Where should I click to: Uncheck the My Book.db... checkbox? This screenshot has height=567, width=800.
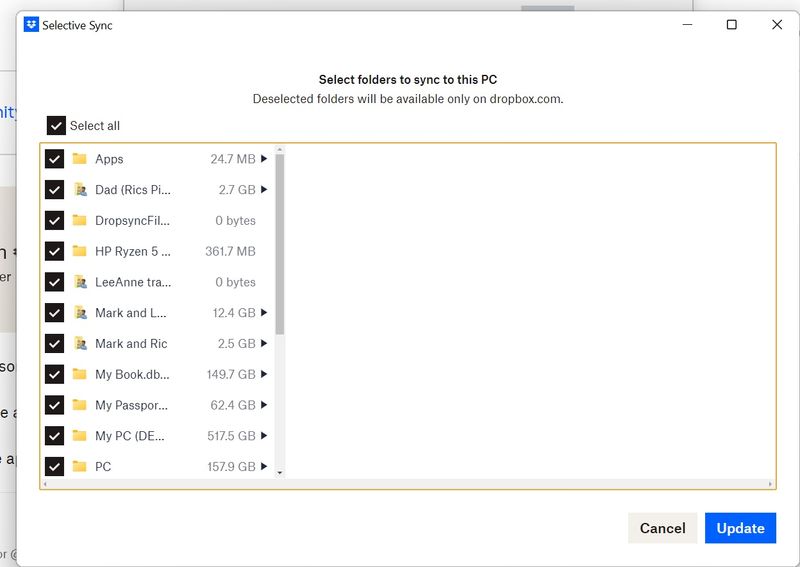click(54, 374)
